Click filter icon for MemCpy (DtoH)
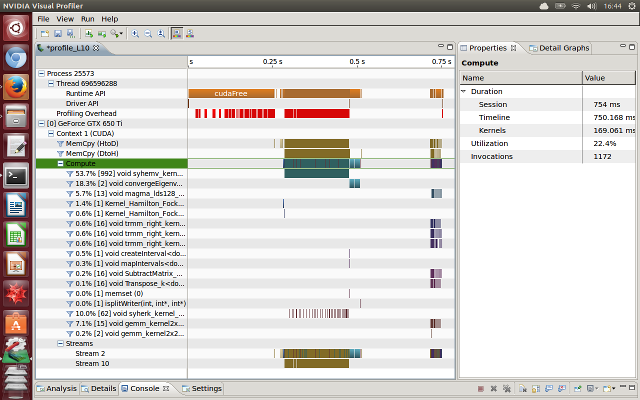 pyautogui.click(x=60, y=153)
